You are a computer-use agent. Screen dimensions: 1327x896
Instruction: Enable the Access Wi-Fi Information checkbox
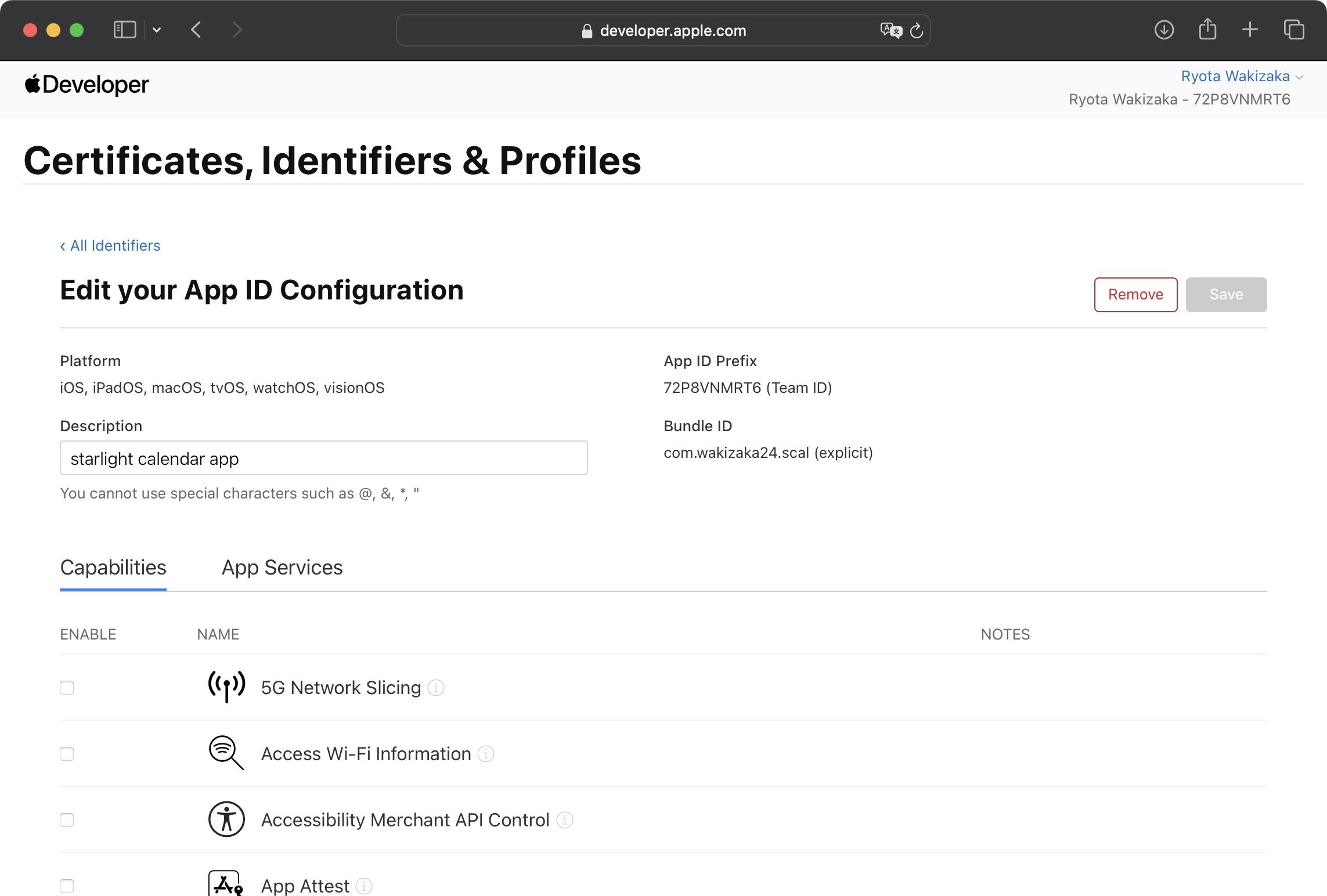(x=67, y=754)
